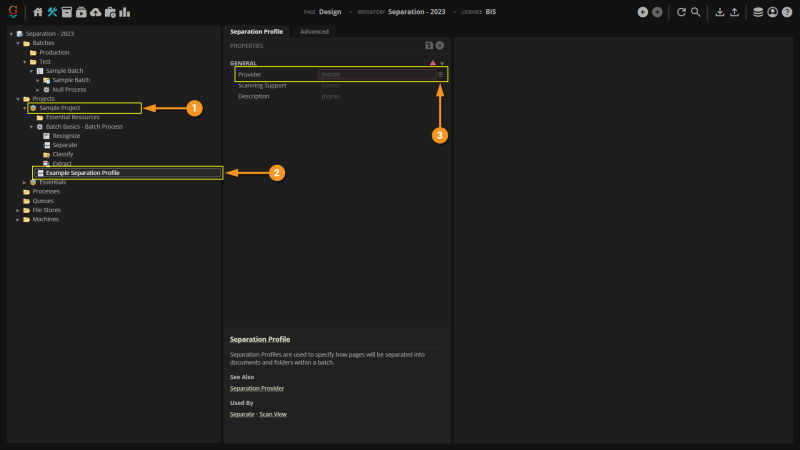Collapse the Batches tree node
The image size is (800, 450).
pos(17,43)
